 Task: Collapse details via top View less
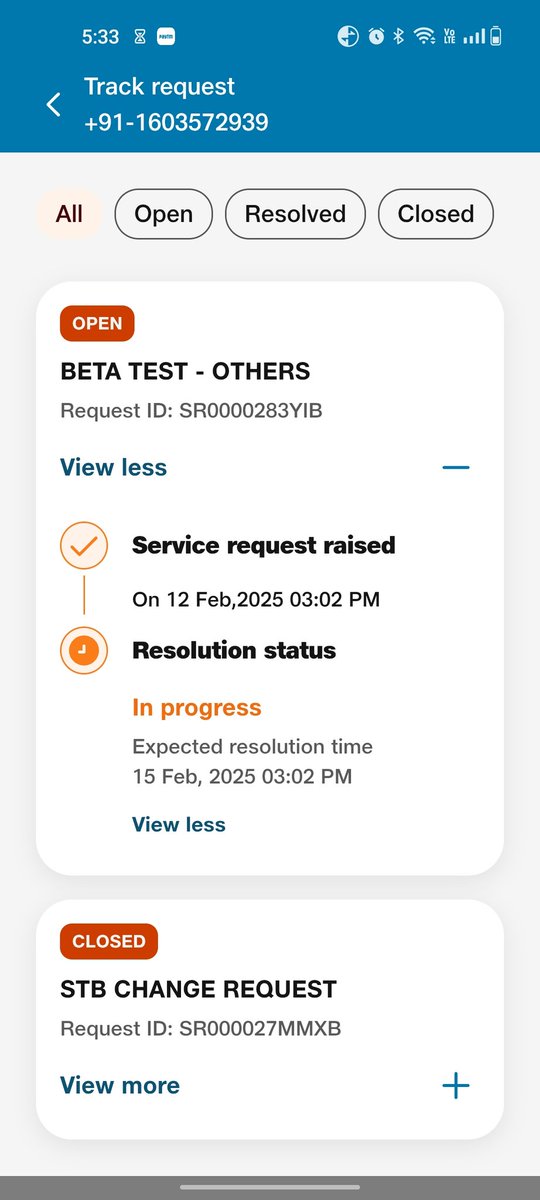(x=113, y=467)
